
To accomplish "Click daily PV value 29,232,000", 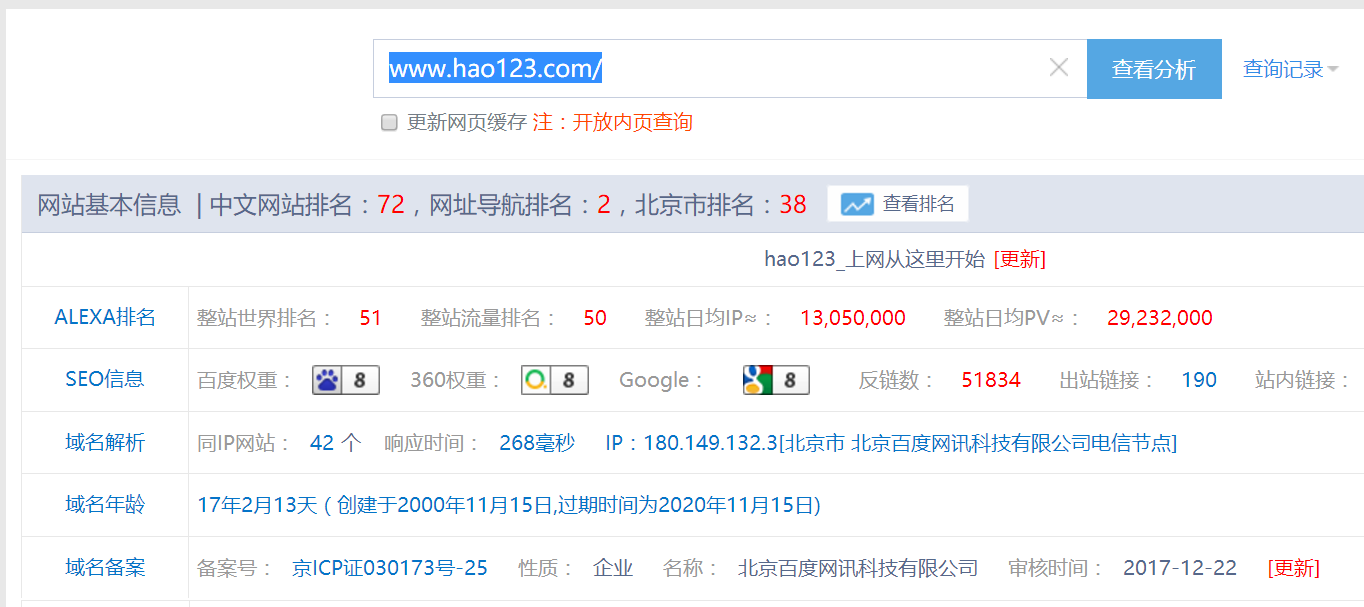I will point(1160,318).
